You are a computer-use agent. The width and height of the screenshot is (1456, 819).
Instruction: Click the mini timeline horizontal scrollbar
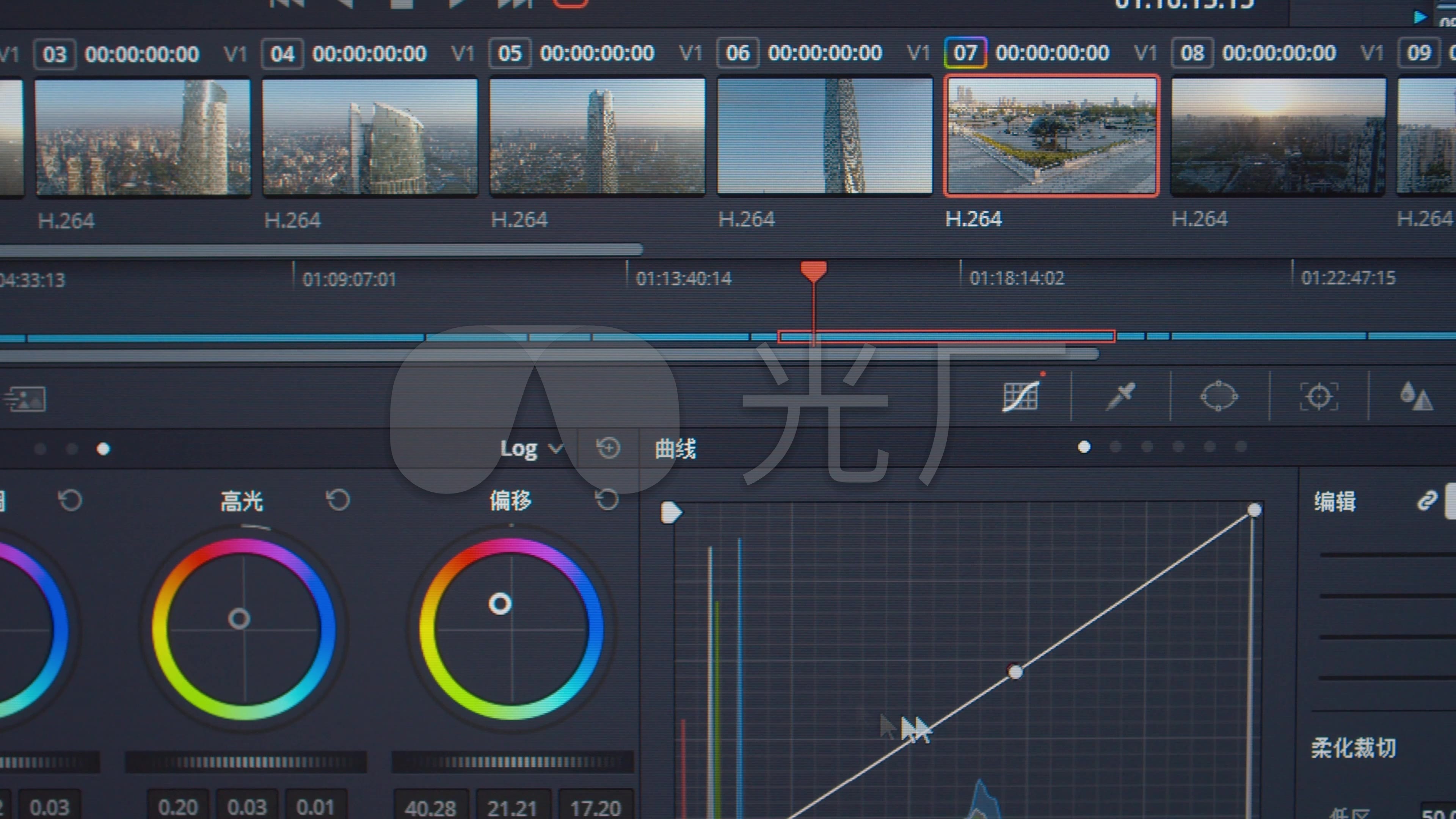pyautogui.click(x=549, y=355)
